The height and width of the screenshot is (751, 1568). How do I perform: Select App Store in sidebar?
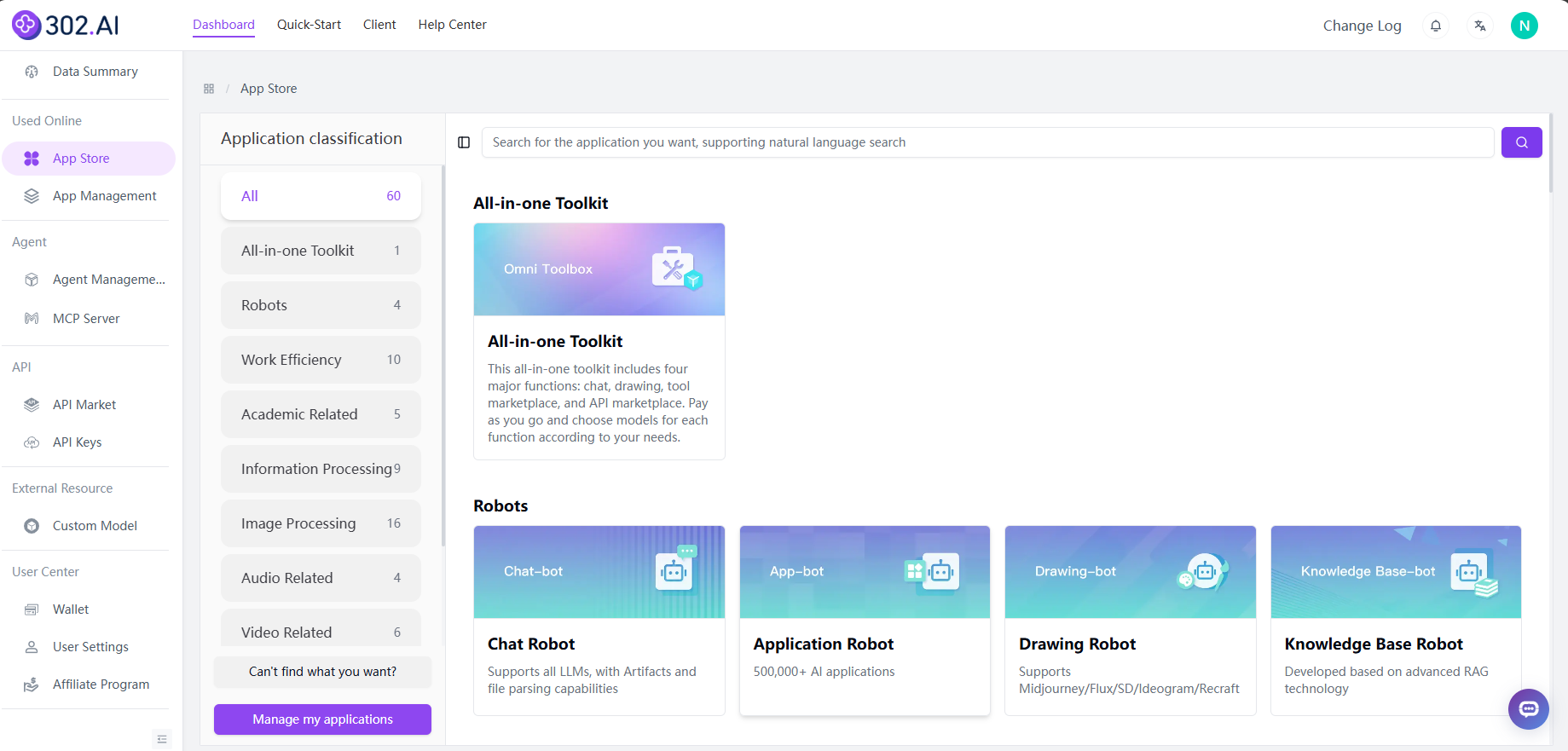89,159
